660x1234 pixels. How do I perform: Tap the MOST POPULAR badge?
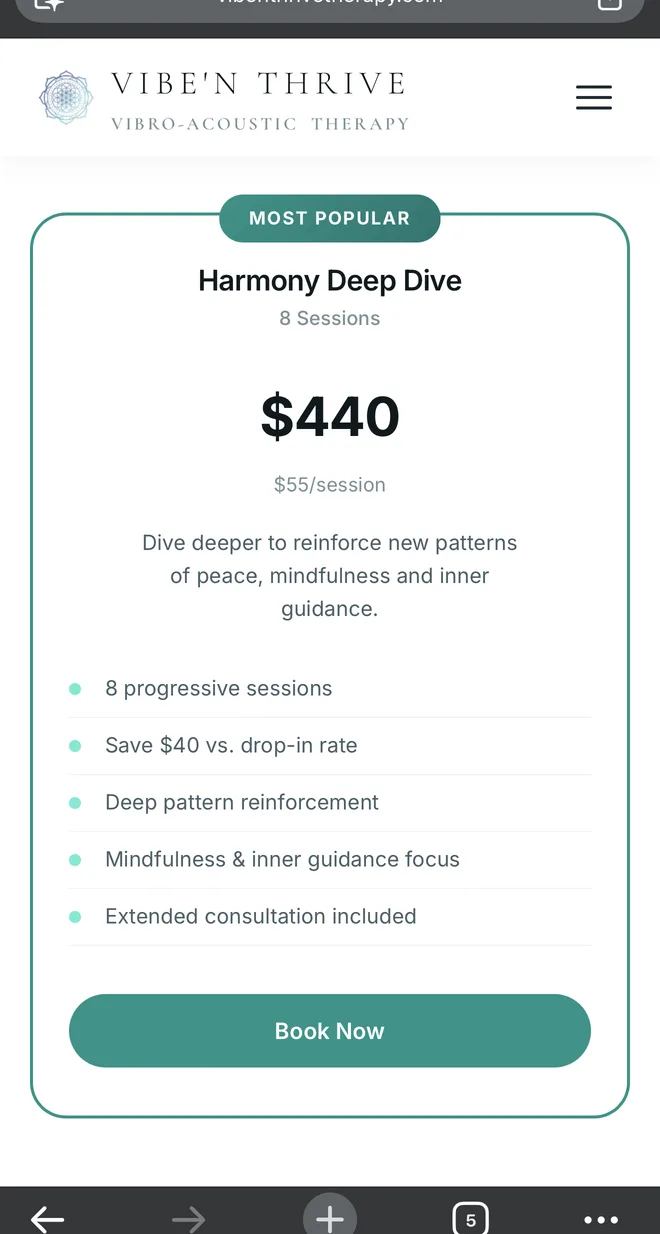tap(329, 218)
